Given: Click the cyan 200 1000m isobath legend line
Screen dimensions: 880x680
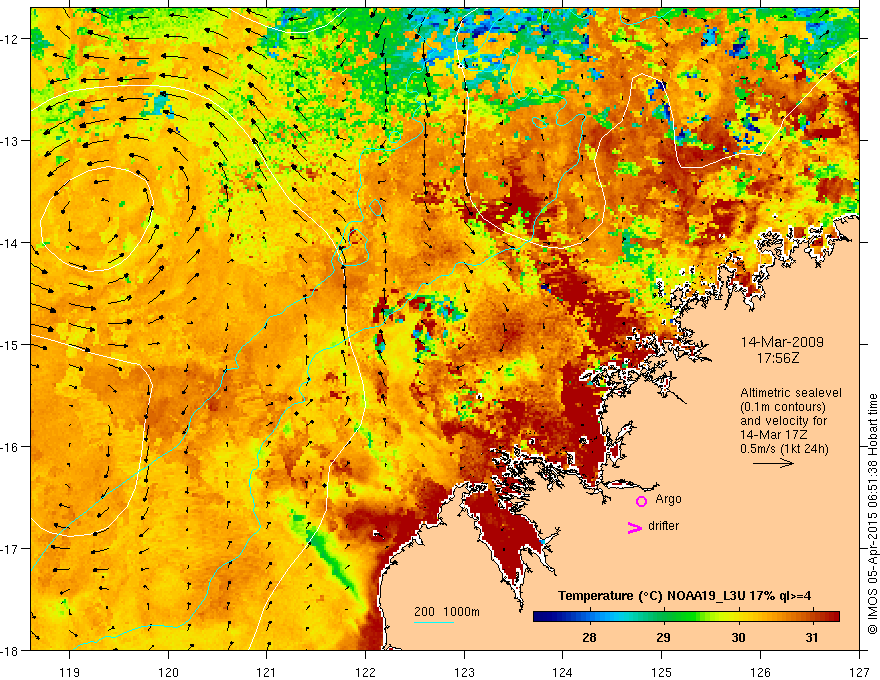Looking at the screenshot, I should (x=434, y=622).
